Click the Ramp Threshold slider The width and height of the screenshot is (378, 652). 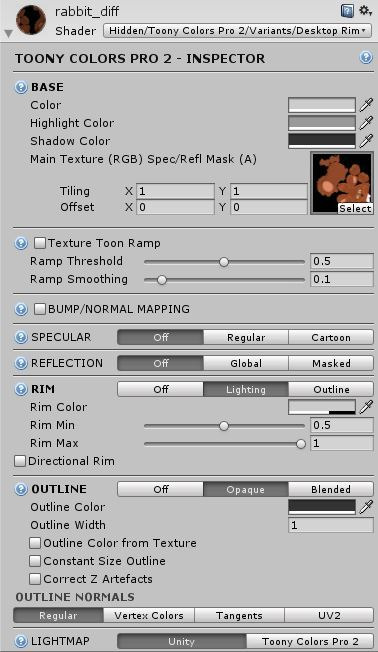pyautogui.click(x=224, y=262)
